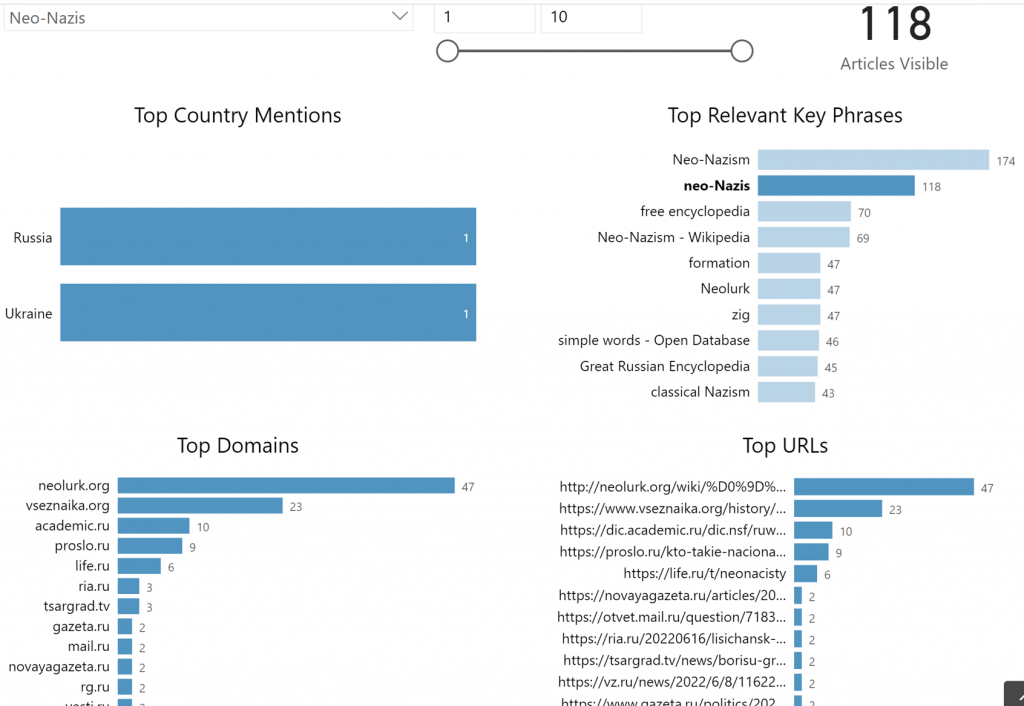This screenshot has height=706, width=1024.
Task: Grab the right handle of the range slider
Action: point(742,51)
